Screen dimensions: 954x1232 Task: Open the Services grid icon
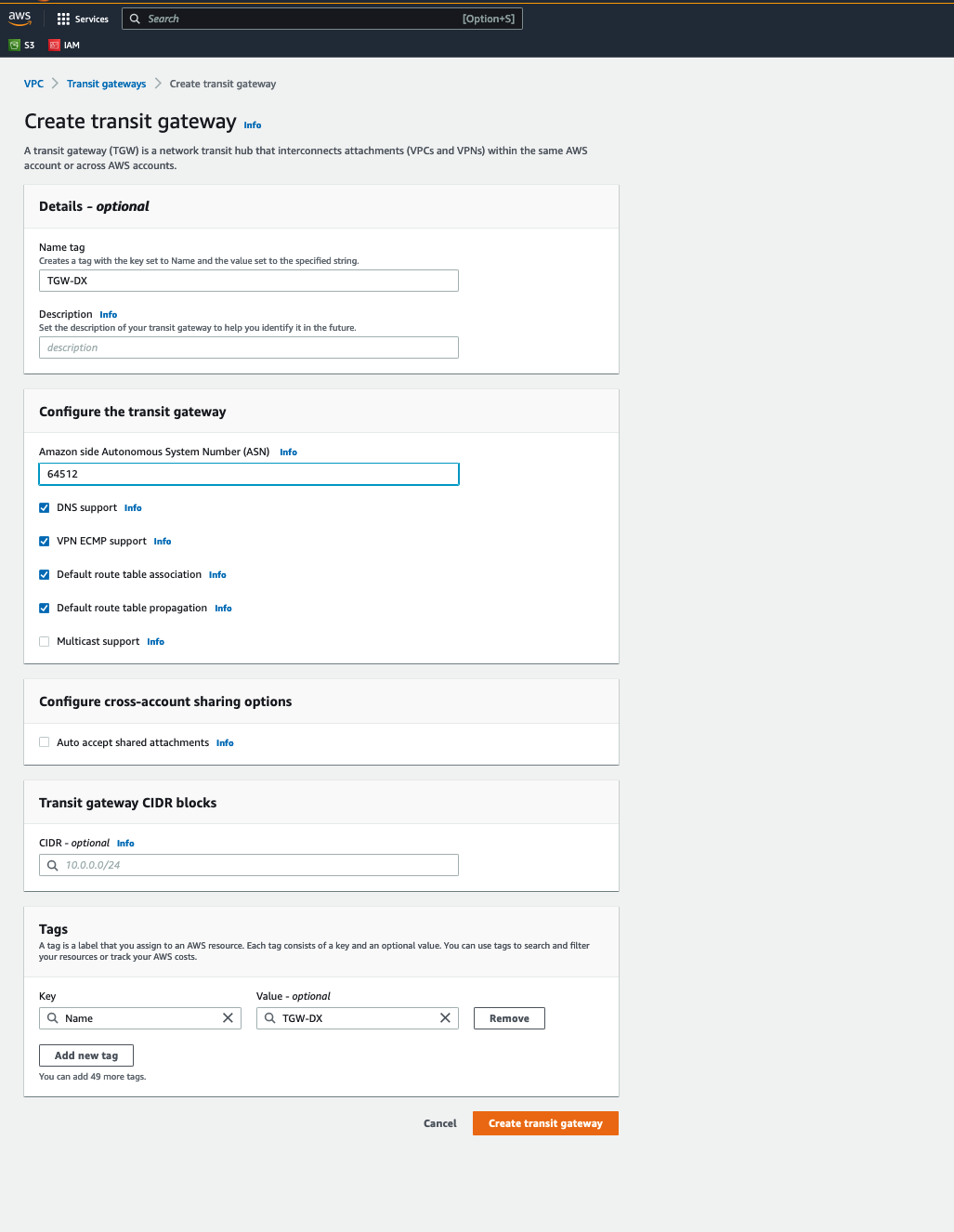[61, 19]
